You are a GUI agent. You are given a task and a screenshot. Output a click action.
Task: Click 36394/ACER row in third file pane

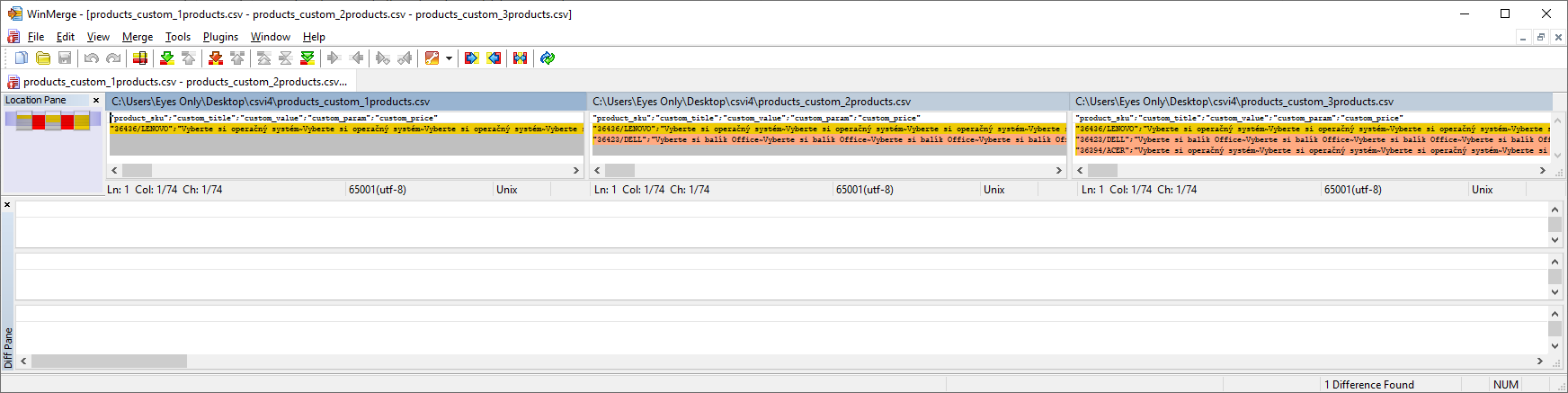1312,150
